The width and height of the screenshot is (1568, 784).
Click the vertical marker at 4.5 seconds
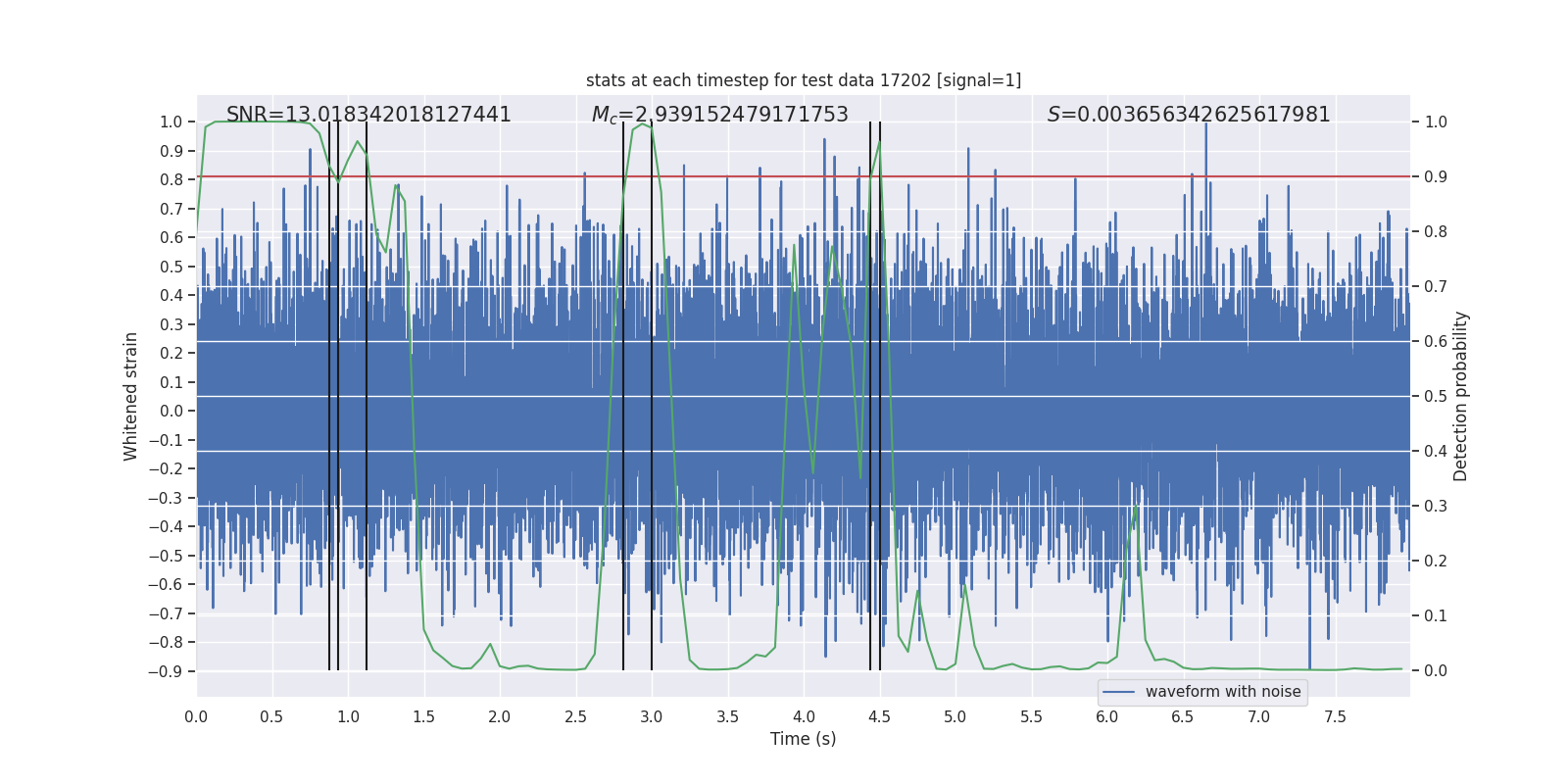point(880,396)
